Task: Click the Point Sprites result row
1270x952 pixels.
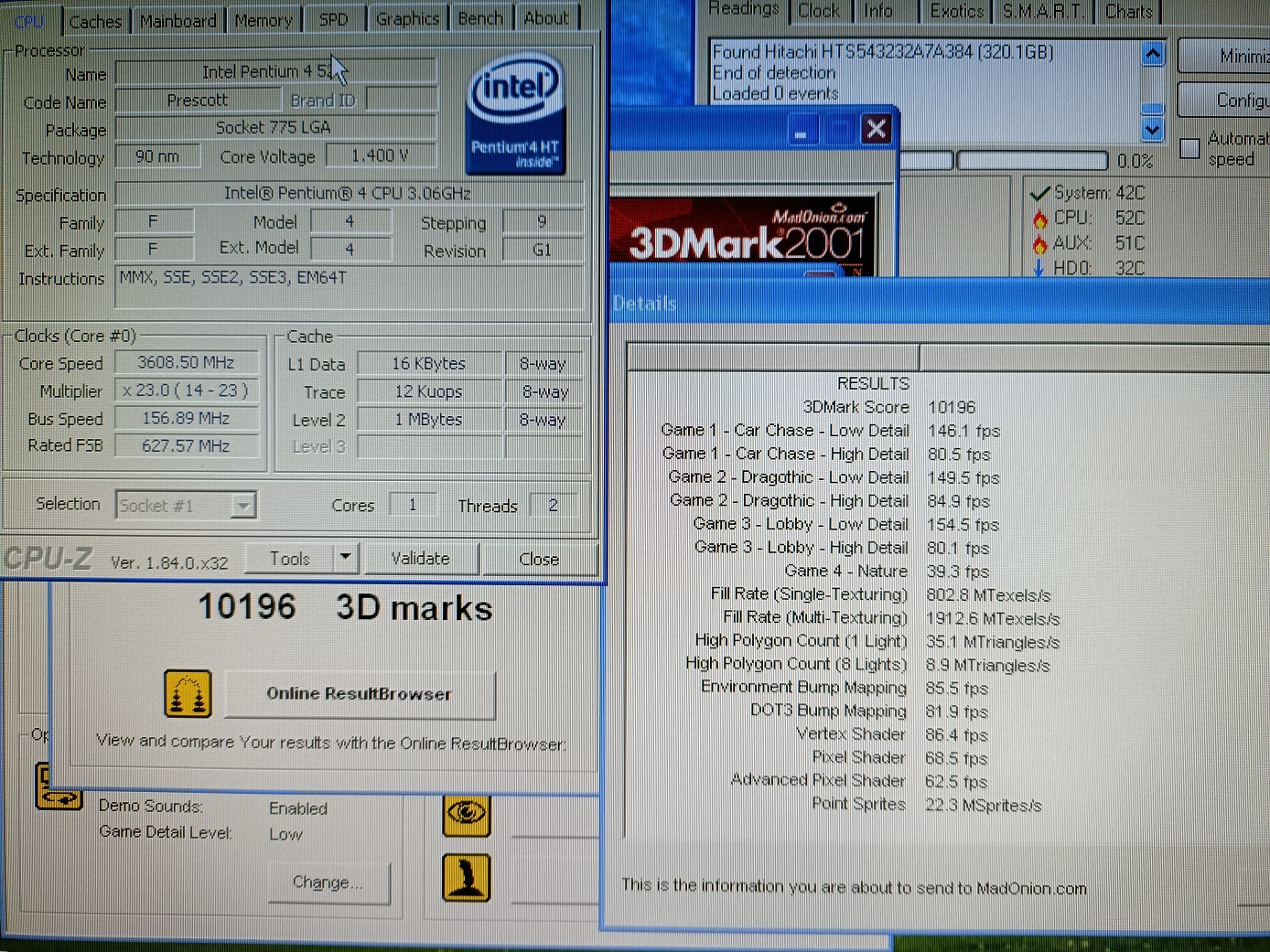Action: (927, 805)
